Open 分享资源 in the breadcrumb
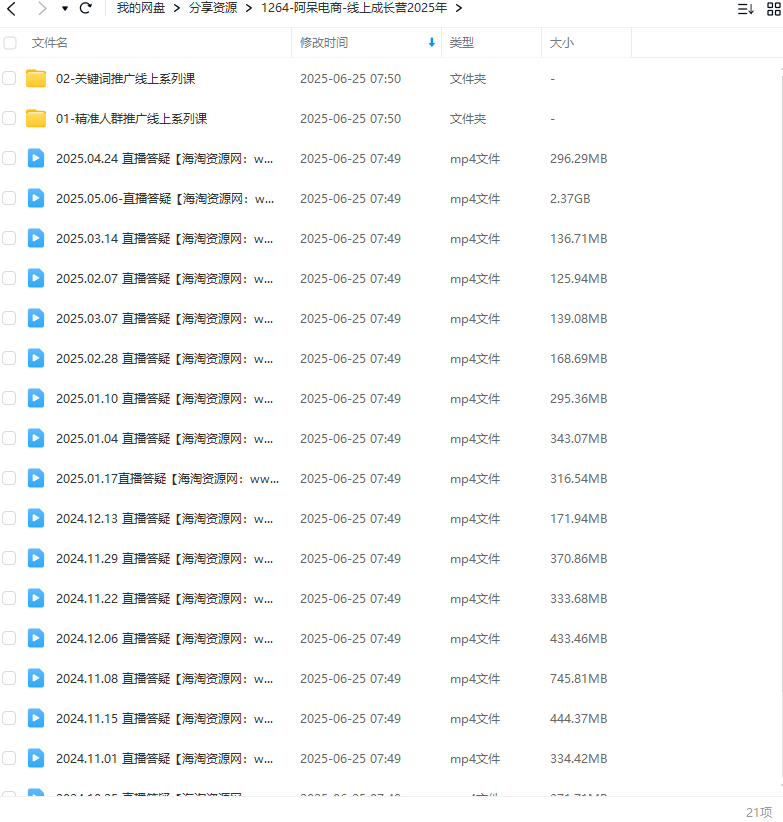 click(x=213, y=8)
